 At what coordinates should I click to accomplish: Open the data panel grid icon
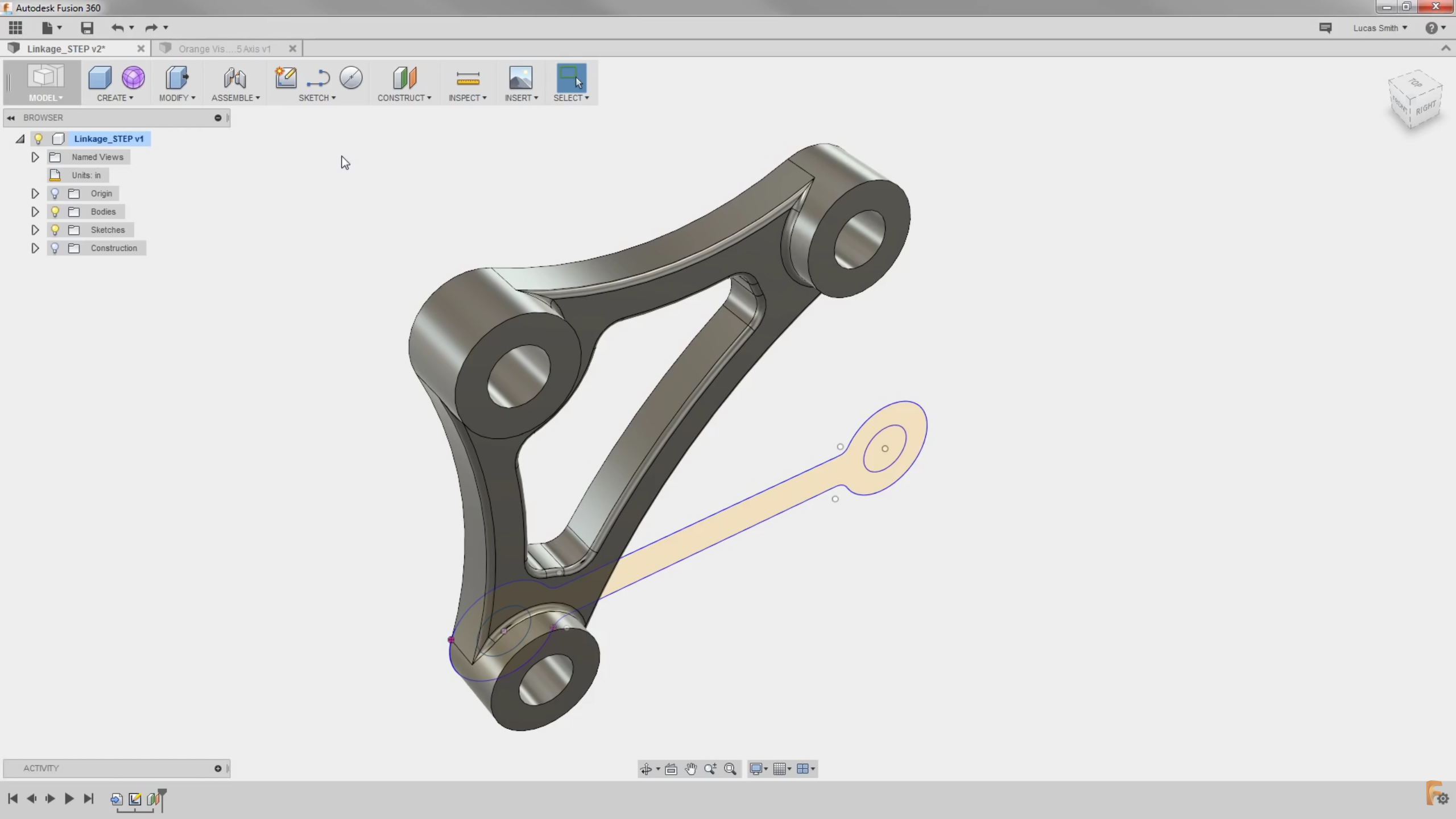tap(15, 27)
